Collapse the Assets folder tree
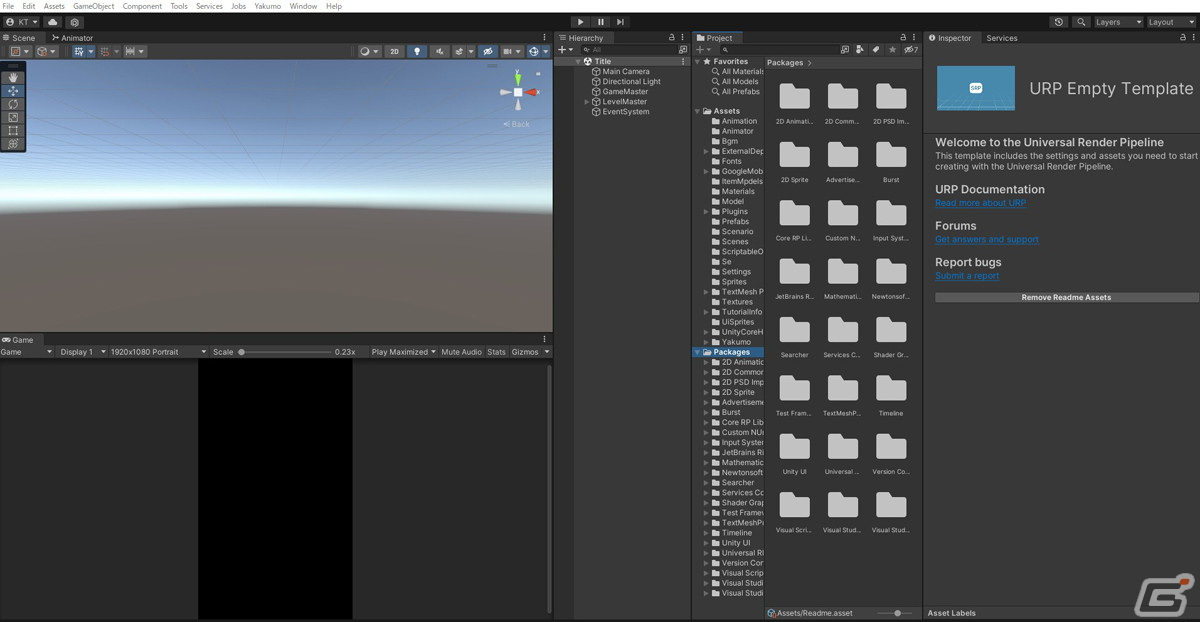The width and height of the screenshot is (1200, 622). (698, 111)
